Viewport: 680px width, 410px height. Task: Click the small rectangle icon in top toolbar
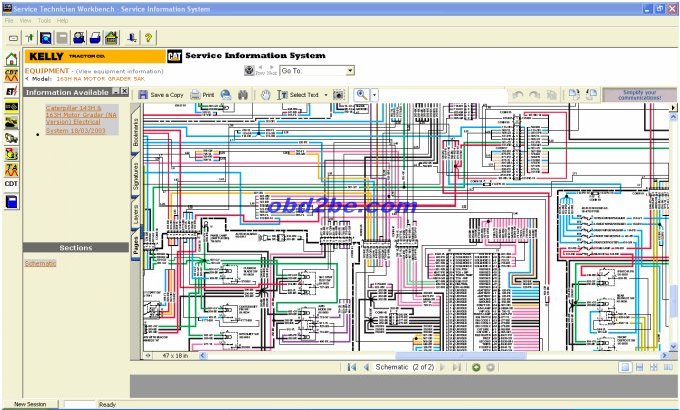(13, 38)
